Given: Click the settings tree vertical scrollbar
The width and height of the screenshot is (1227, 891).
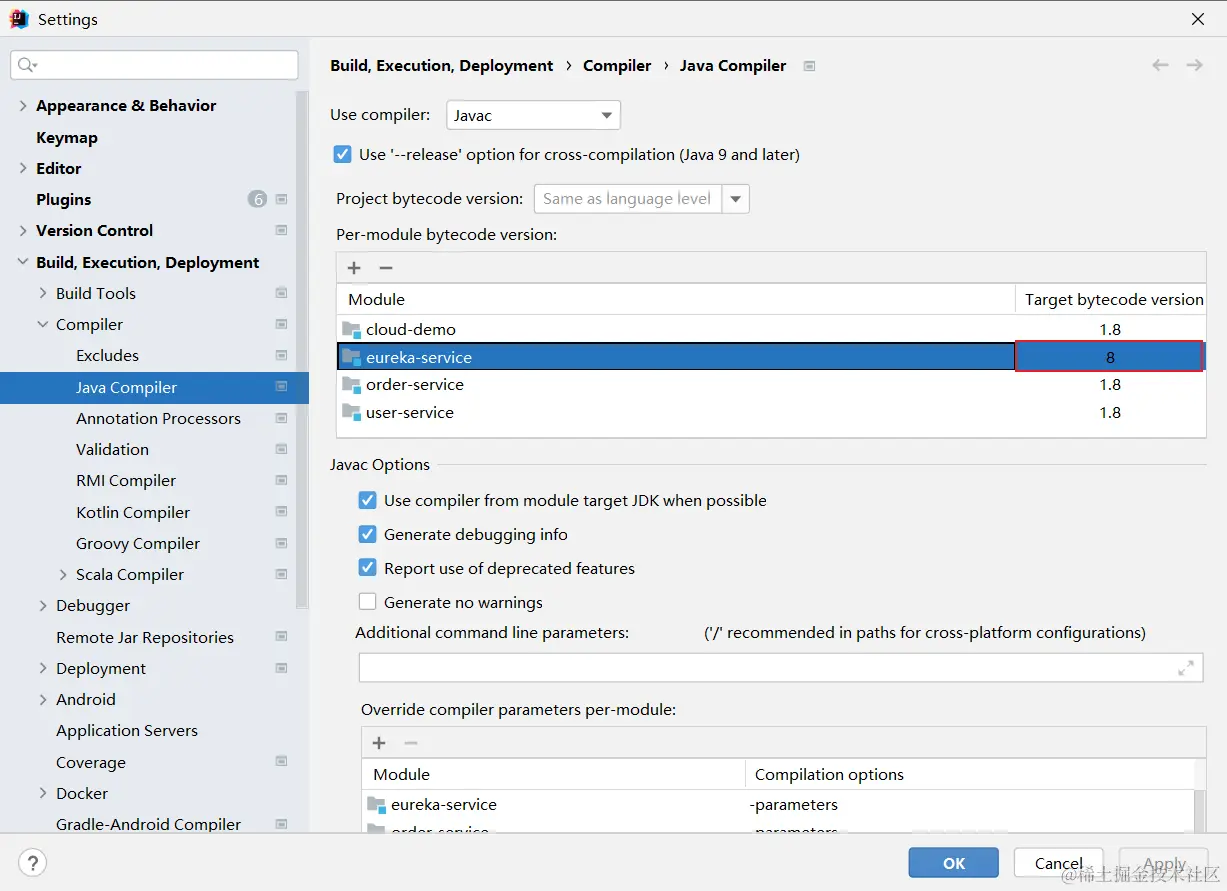Looking at the screenshot, I should [x=302, y=350].
